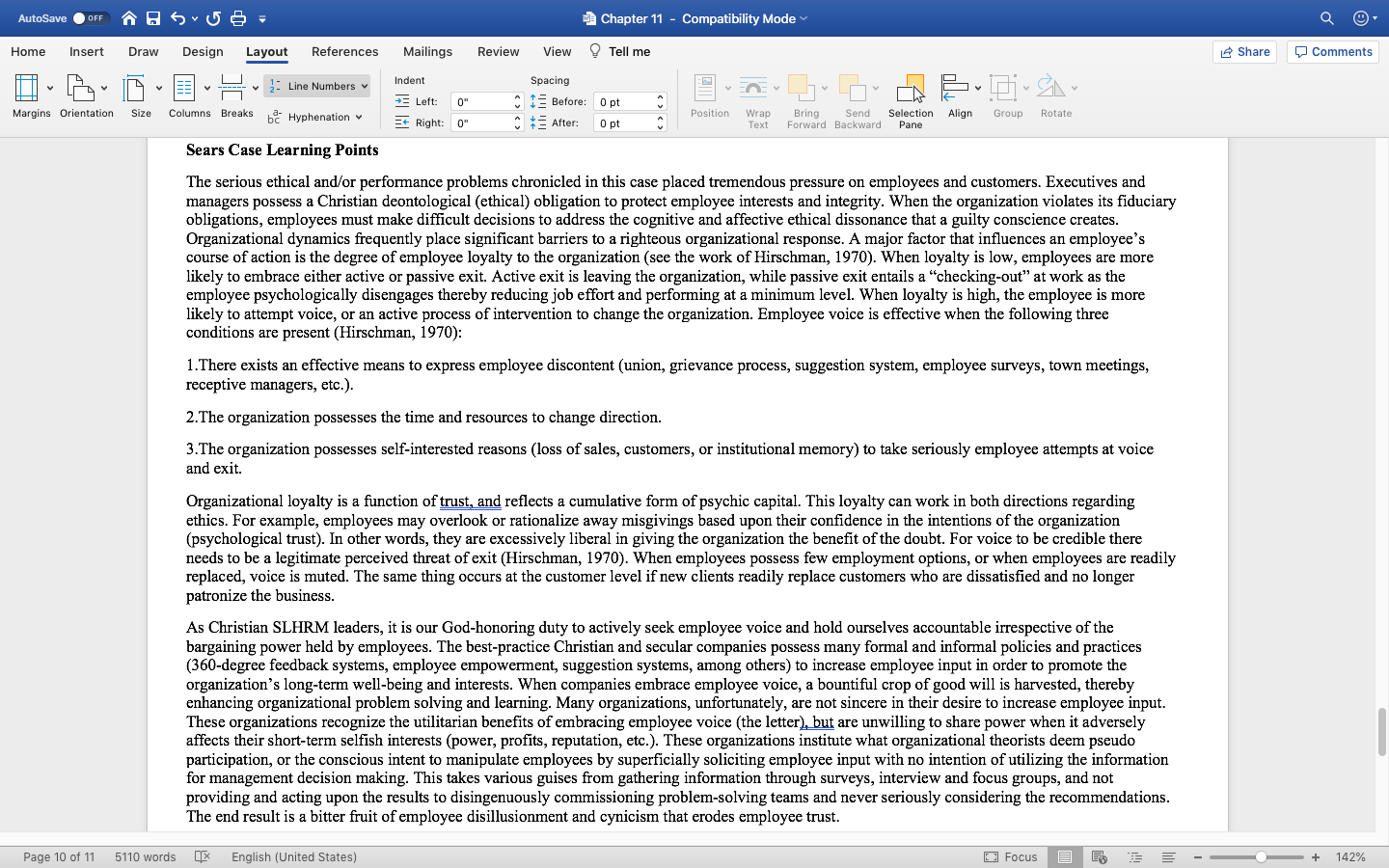Search the document with the magnifier icon
The image size is (1389, 868).
(1327, 18)
